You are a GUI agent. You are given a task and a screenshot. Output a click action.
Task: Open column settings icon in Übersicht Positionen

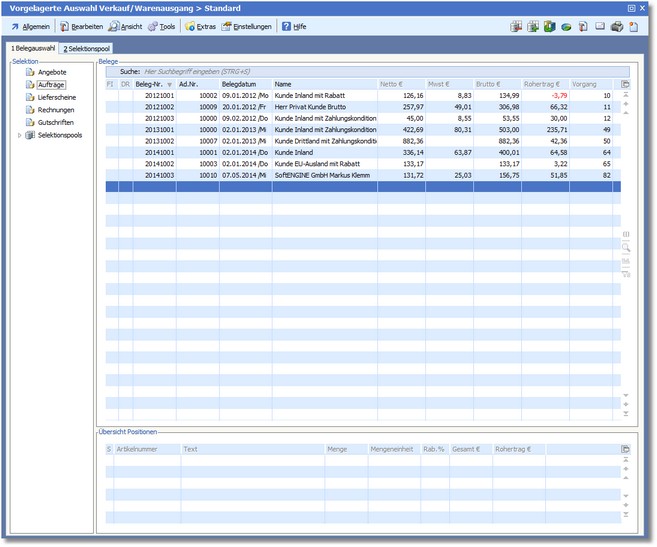[626, 449]
